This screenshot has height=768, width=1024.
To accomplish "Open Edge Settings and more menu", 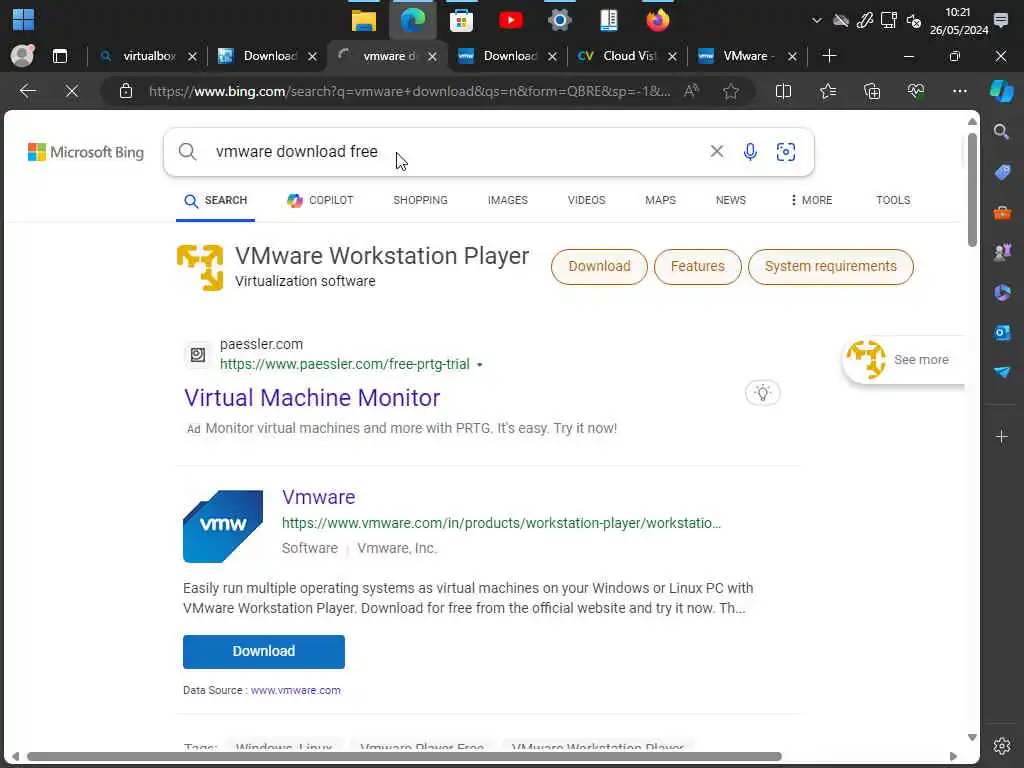I will click(959, 91).
